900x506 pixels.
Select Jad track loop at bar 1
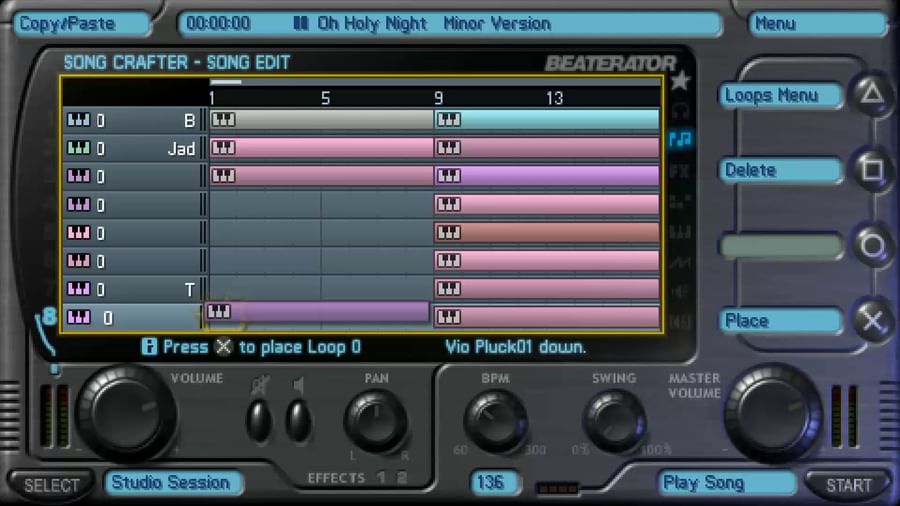321,147
